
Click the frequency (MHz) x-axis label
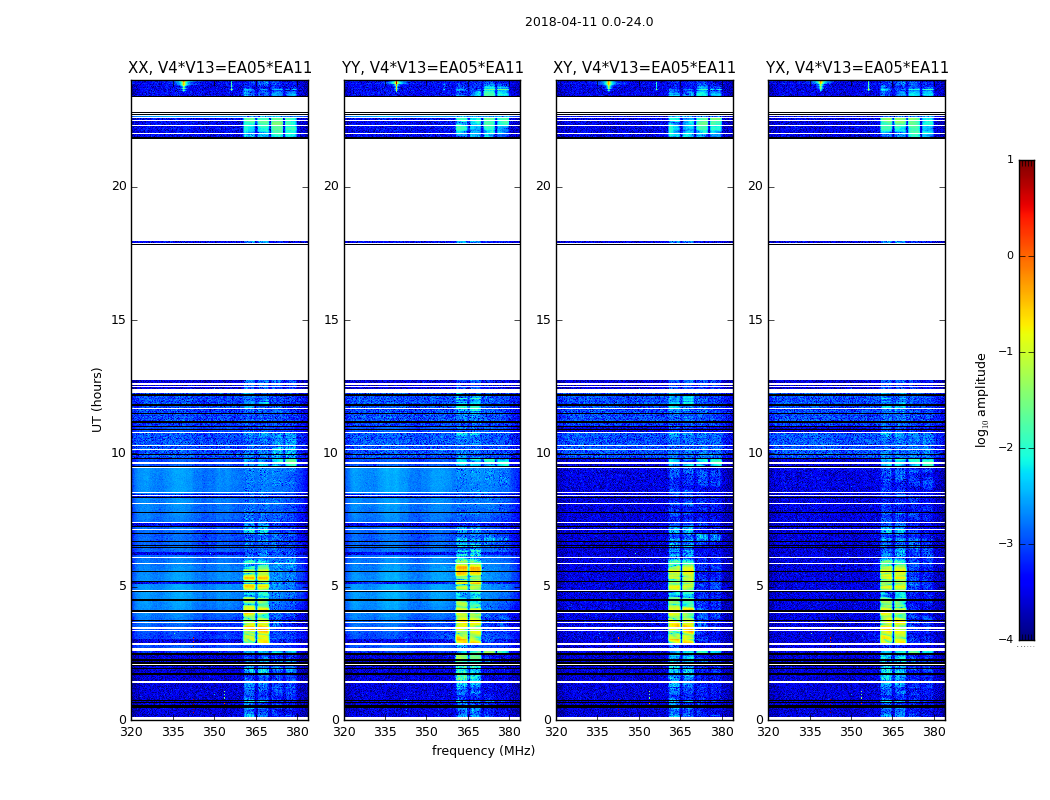click(483, 751)
